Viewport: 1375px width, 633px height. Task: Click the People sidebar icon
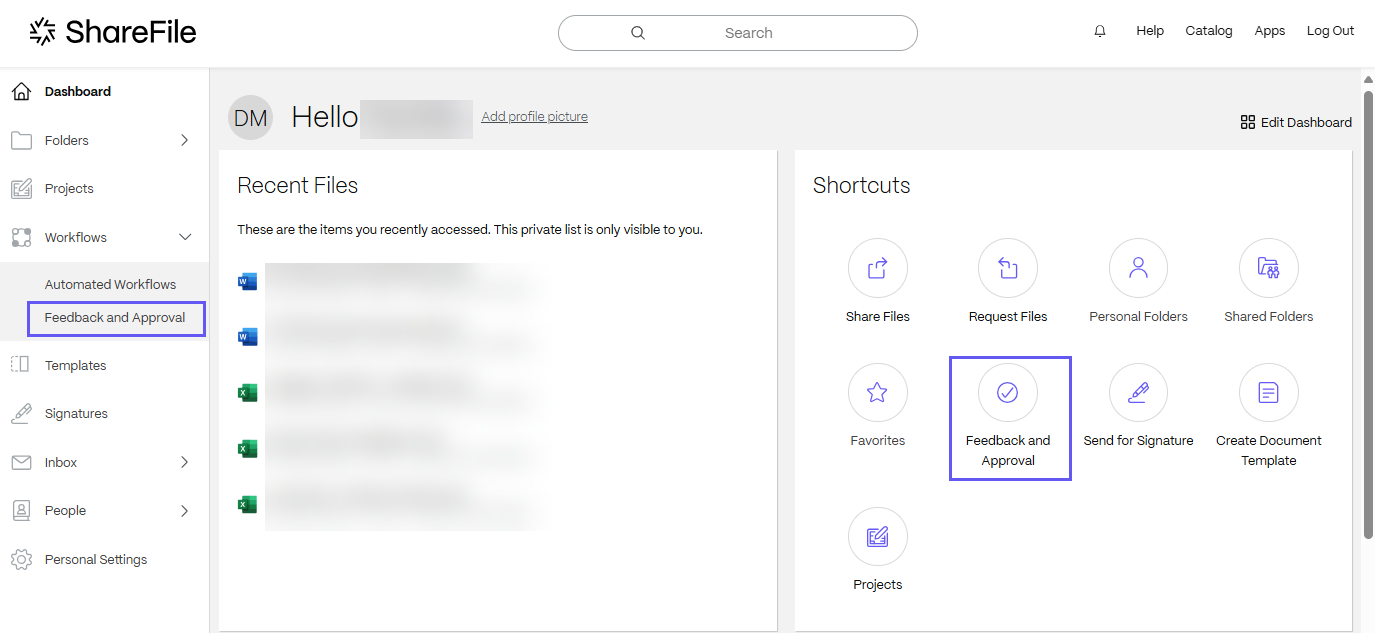point(21,510)
